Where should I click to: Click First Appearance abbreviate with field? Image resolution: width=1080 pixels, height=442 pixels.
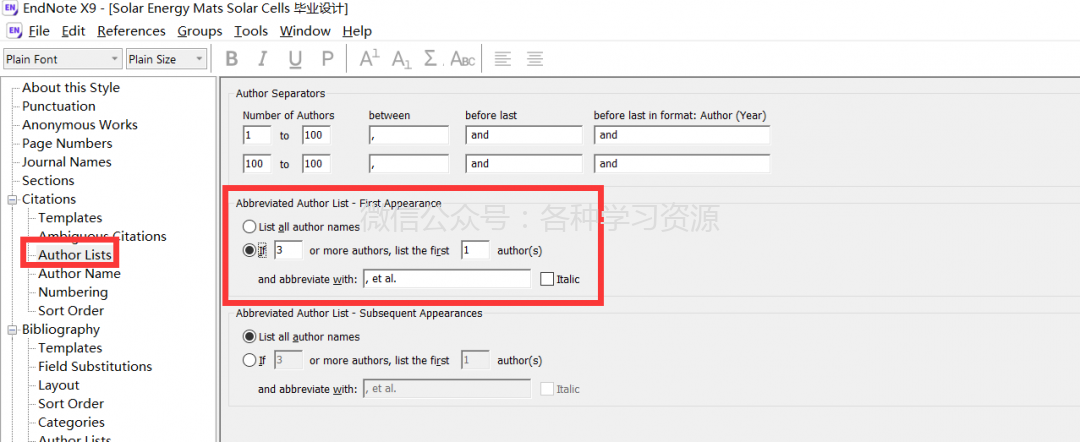(x=446, y=279)
